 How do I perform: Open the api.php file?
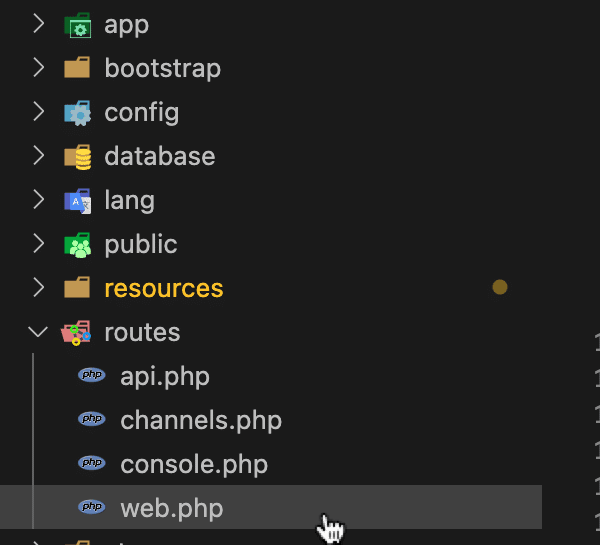click(165, 376)
